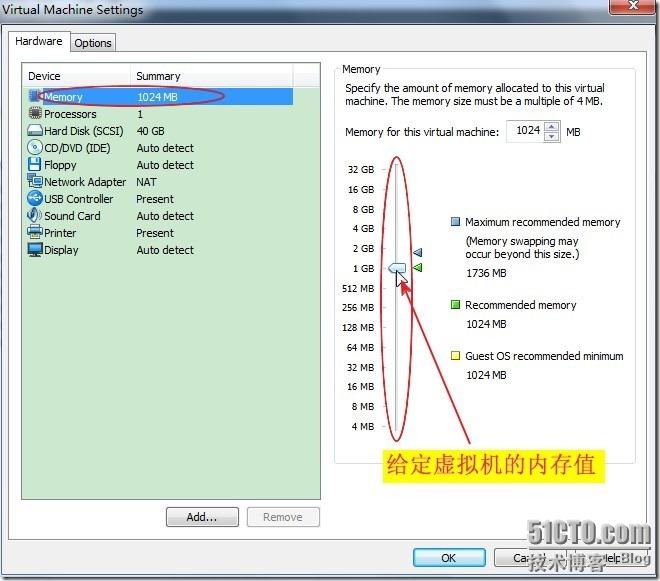Click the 512 MB slider scale label
This screenshot has height=581, width=660.
358,288
